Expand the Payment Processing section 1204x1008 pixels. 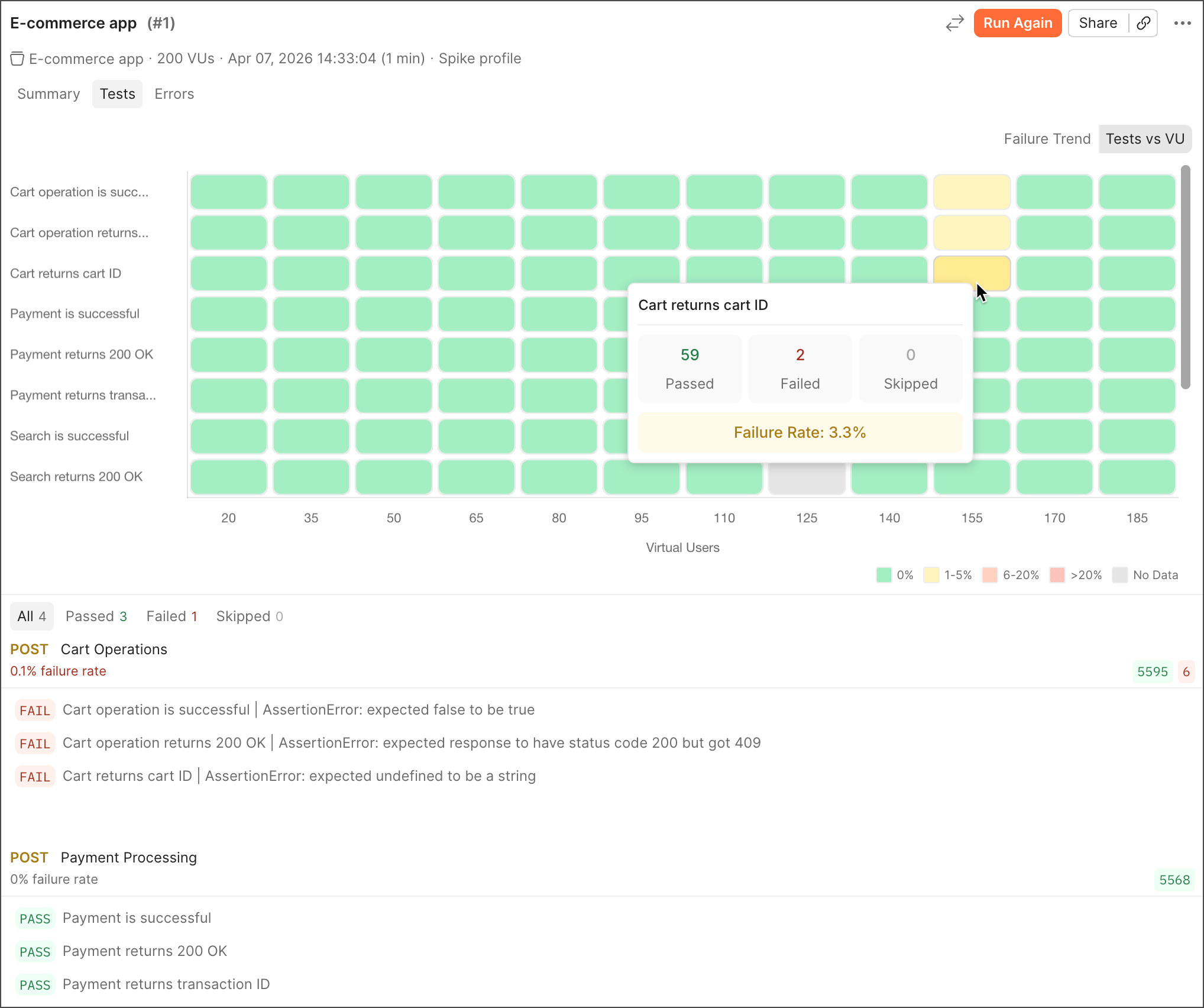[128, 857]
